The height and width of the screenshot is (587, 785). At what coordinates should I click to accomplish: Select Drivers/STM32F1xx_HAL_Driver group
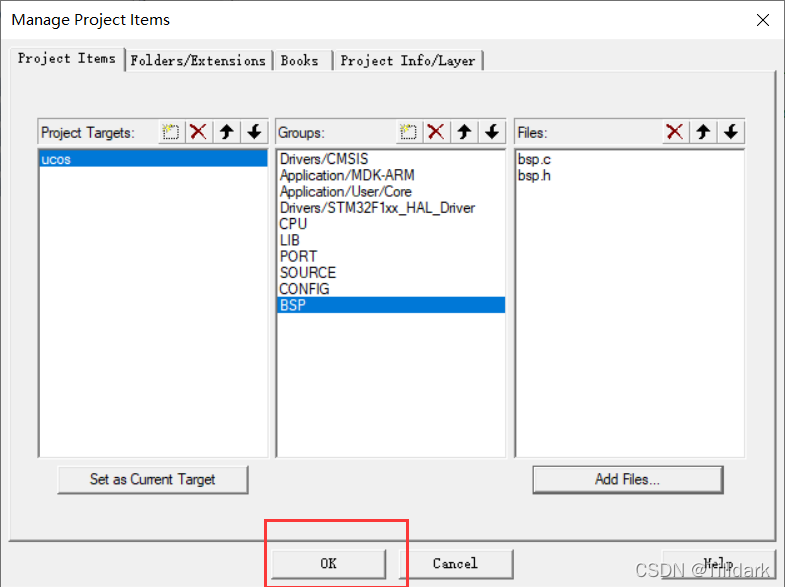coord(390,208)
